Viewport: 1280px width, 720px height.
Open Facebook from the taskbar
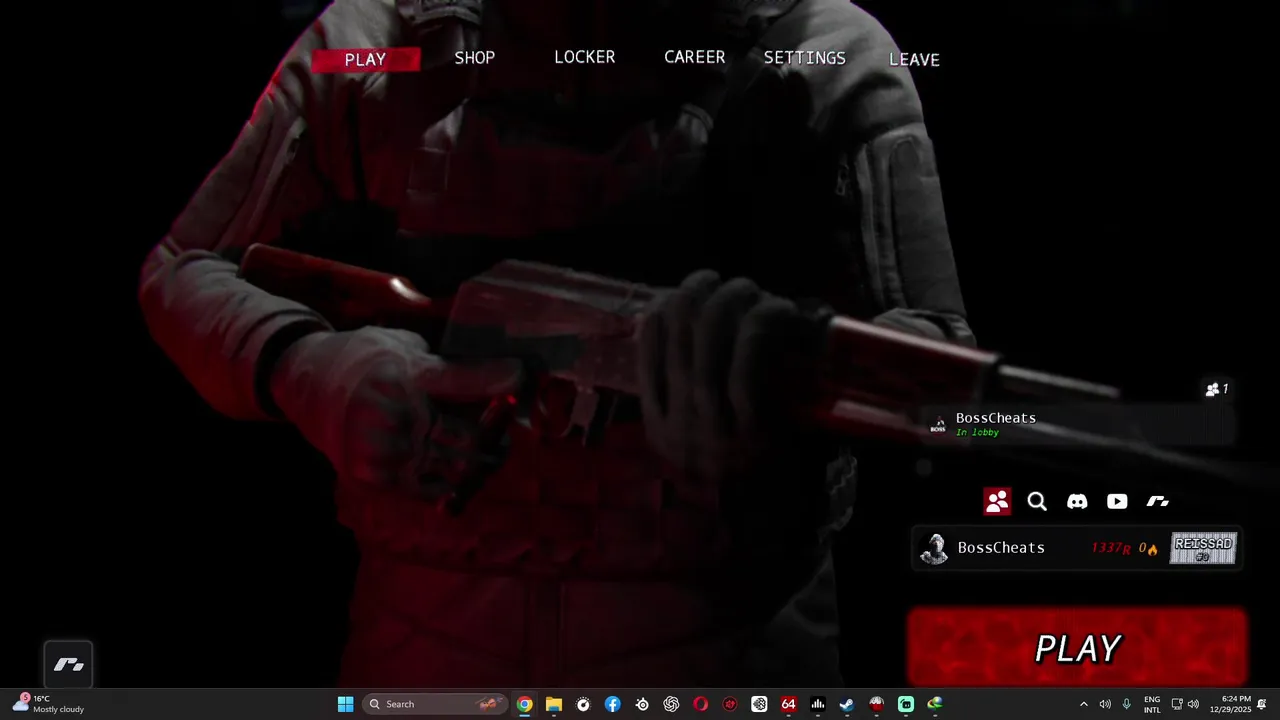(x=613, y=704)
